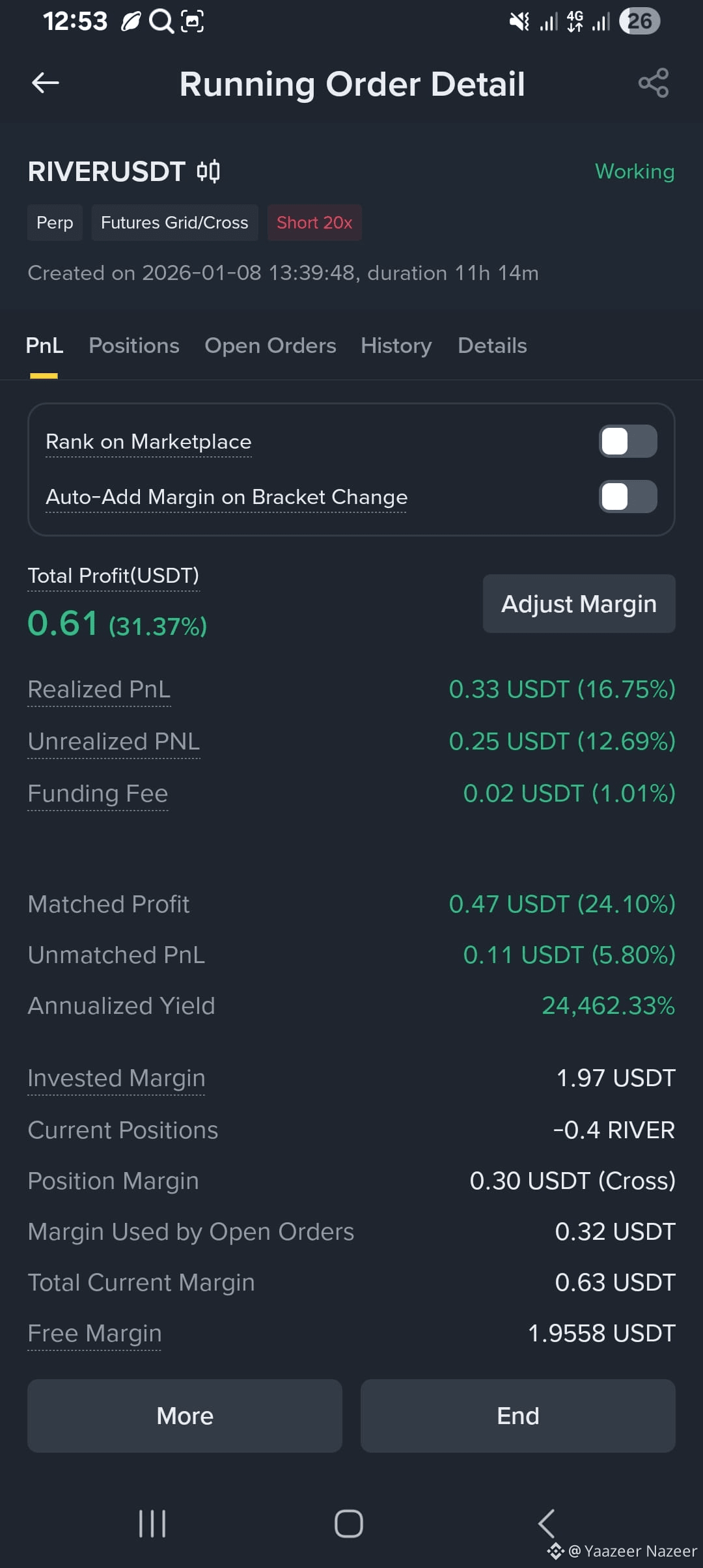
Task: Enable Rank on Marketplace switch
Action: 628,441
